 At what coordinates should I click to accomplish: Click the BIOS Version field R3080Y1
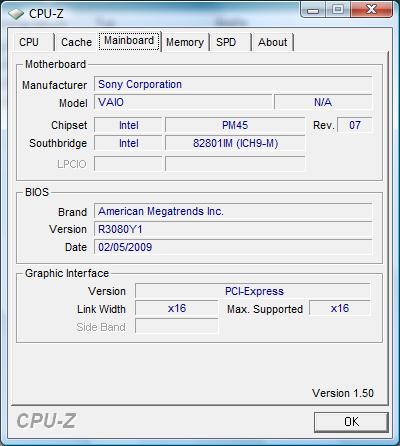coord(233,229)
